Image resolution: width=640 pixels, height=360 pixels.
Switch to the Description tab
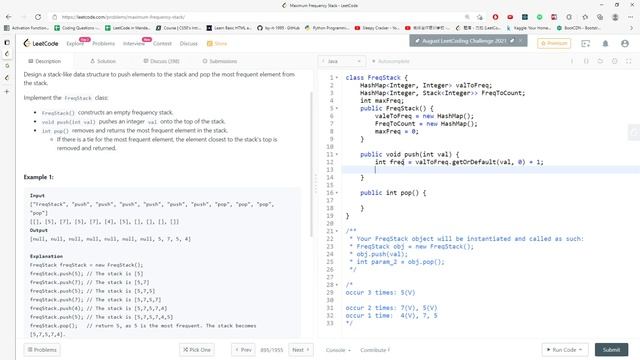tap(44, 61)
